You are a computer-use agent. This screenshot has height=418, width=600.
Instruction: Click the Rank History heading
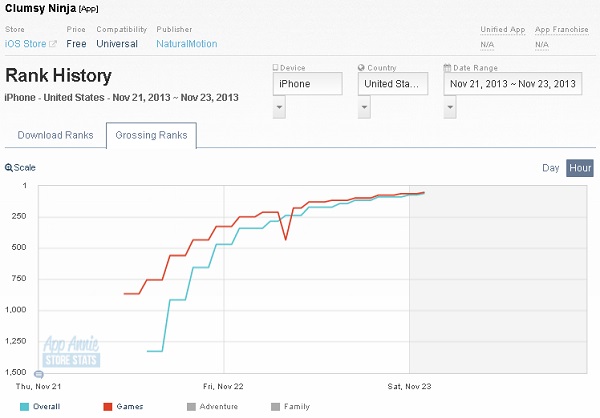pos(58,75)
